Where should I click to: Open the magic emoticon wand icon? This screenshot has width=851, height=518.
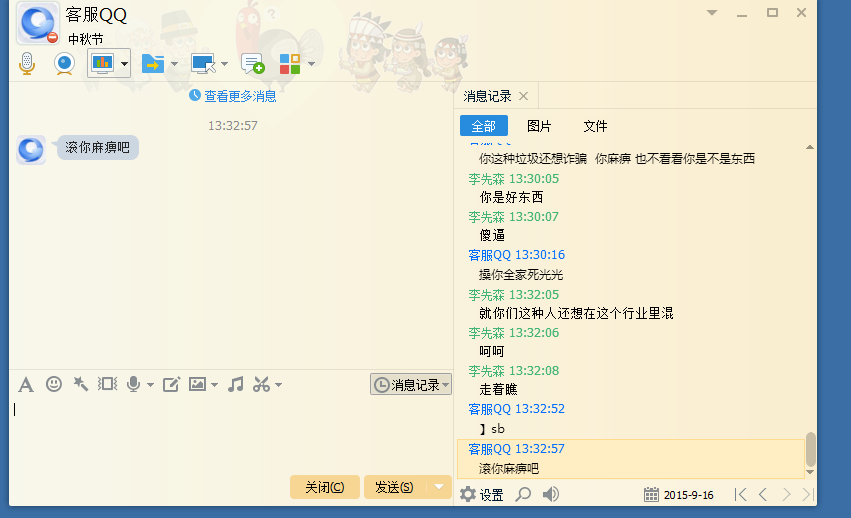[x=81, y=384]
